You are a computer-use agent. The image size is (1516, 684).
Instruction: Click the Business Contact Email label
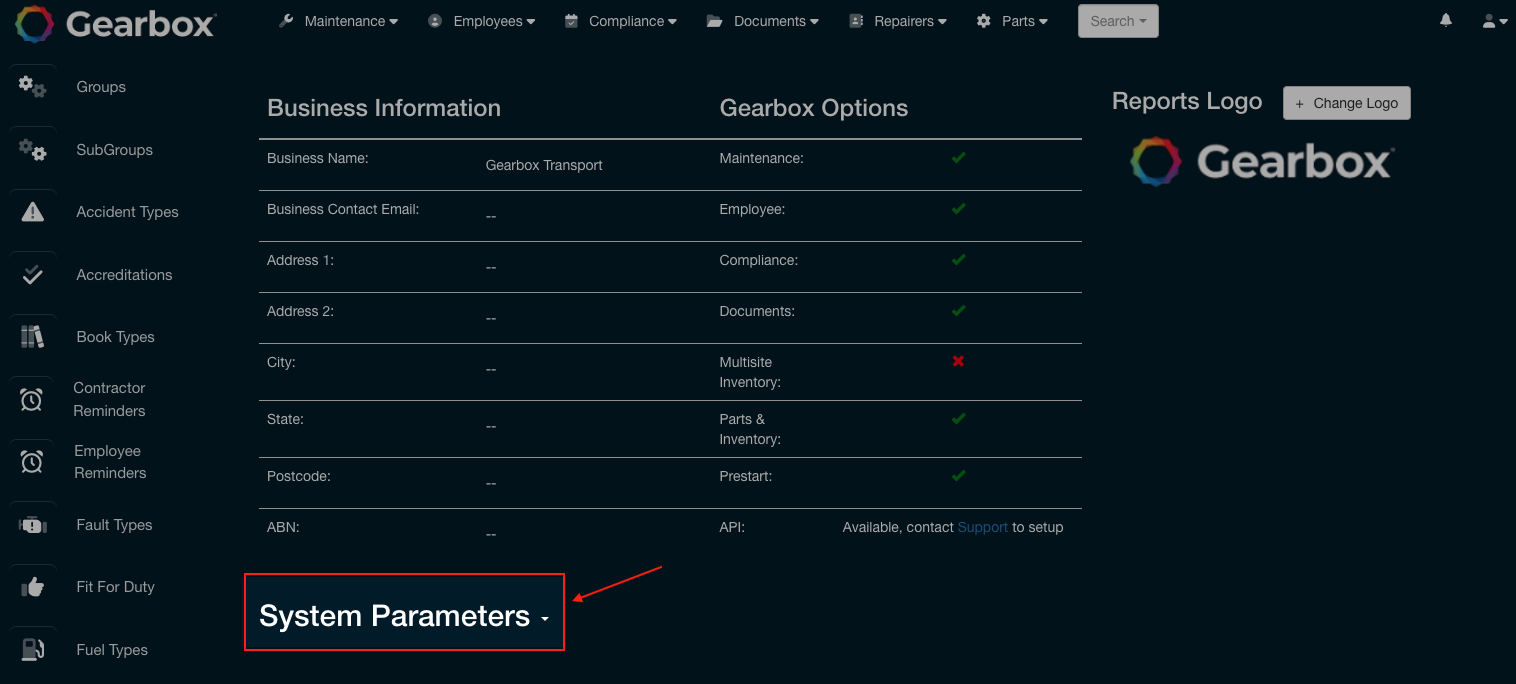pos(343,209)
